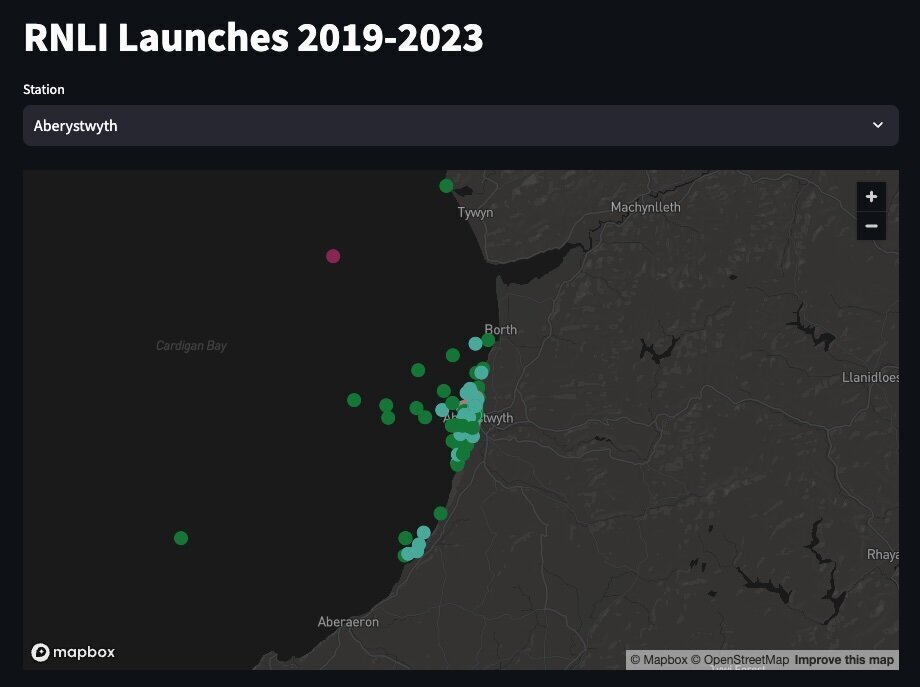Image resolution: width=920 pixels, height=687 pixels.
Task: Click the green marker left of Tywyn
Action: click(x=446, y=186)
